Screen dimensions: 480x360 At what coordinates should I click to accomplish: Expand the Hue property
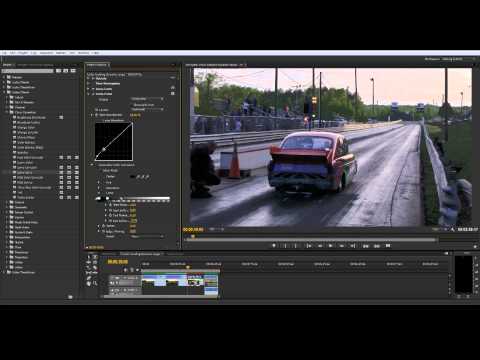99,183
